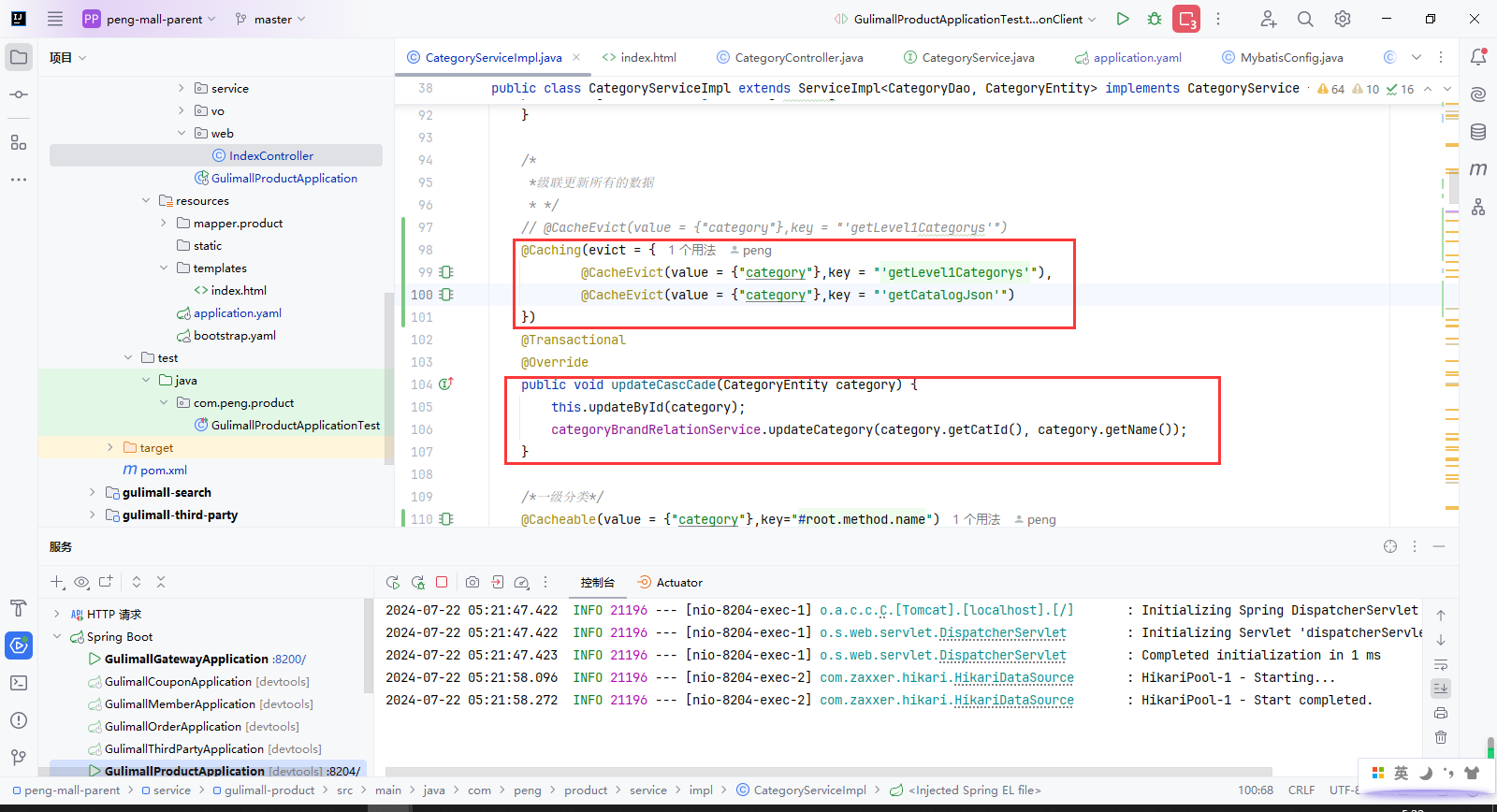
Task: Click the override gutter marker on line 104
Action: click(446, 384)
